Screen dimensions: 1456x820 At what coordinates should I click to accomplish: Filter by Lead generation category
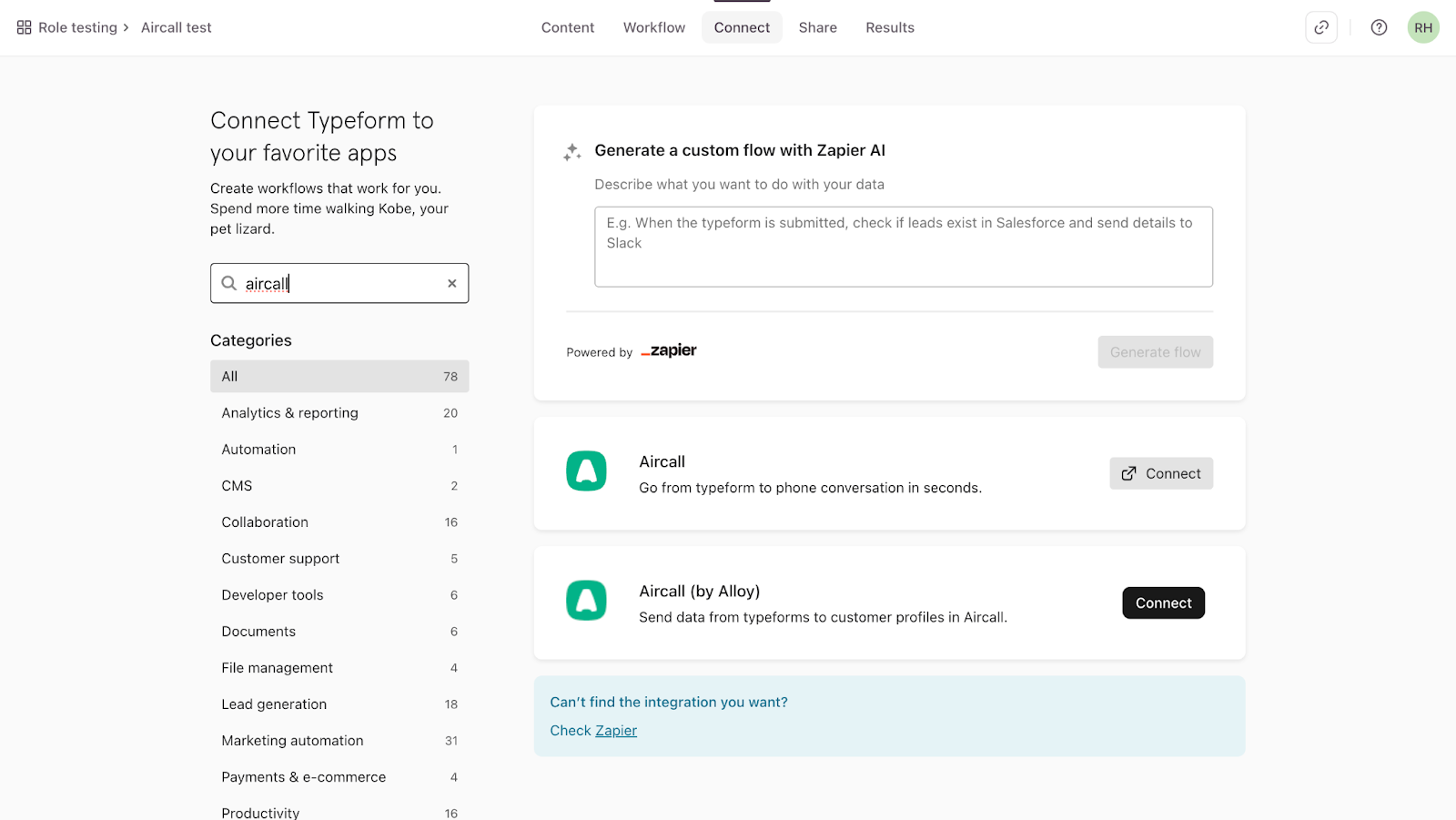(339, 704)
